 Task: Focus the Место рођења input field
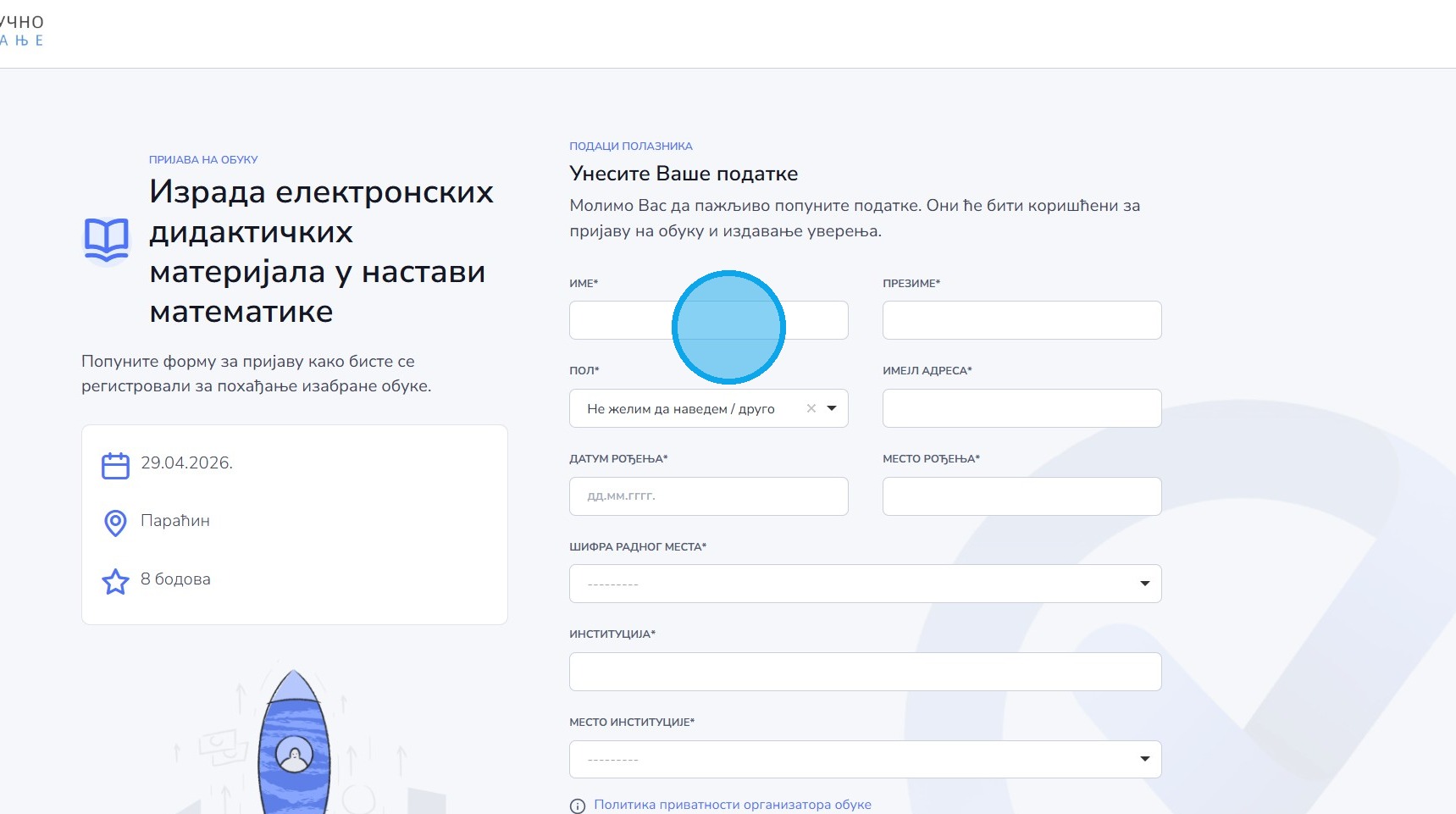click(1022, 496)
